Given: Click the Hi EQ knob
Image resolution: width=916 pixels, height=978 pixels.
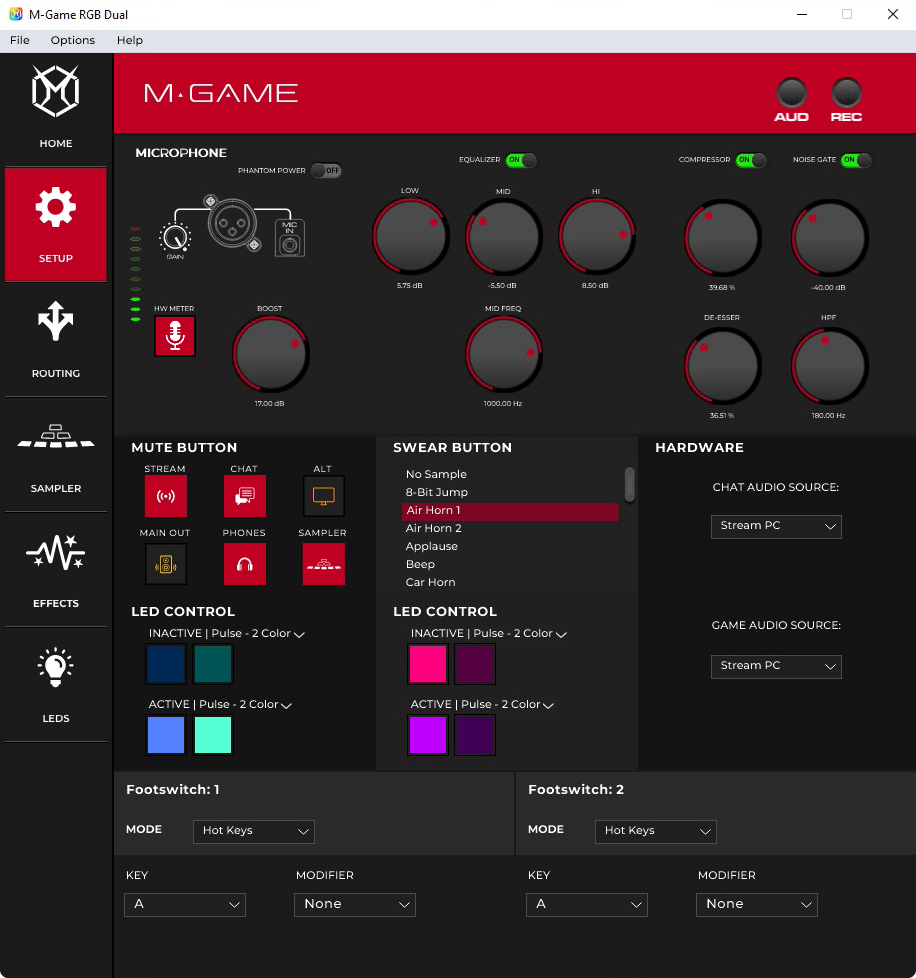Looking at the screenshot, I should pos(596,236).
